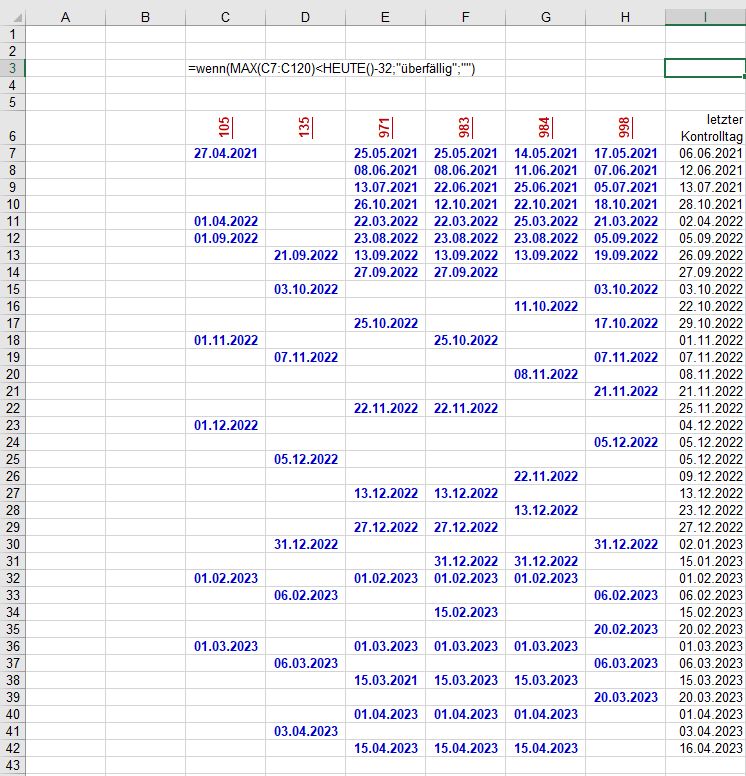Click cell 15.03.2021 in column E
The width and height of the screenshot is (746, 776).
(385, 680)
